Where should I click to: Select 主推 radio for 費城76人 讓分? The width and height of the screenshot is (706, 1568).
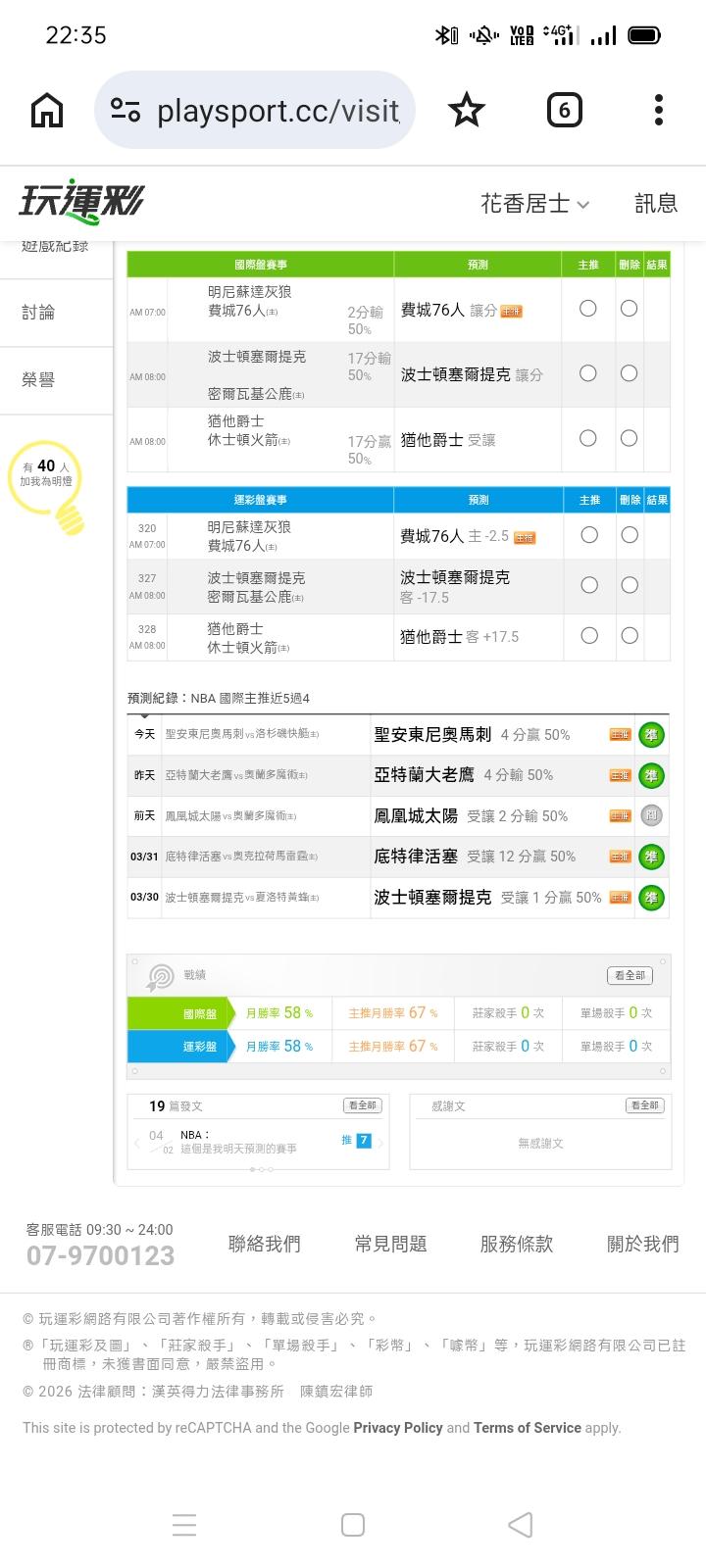tap(587, 309)
